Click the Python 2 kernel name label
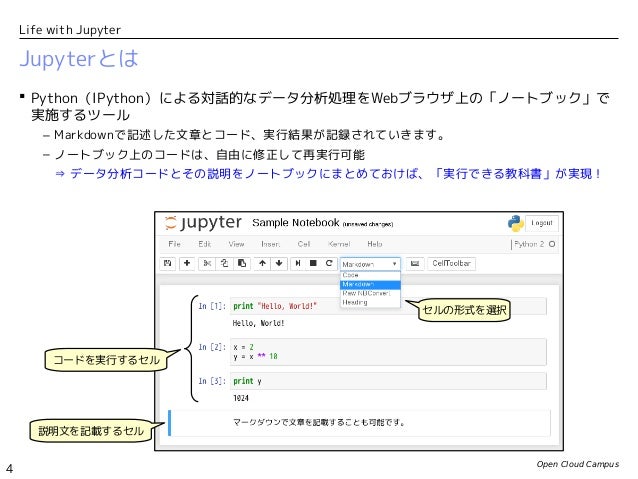Image resolution: width=638 pixels, height=479 pixels. pyautogui.click(x=529, y=244)
